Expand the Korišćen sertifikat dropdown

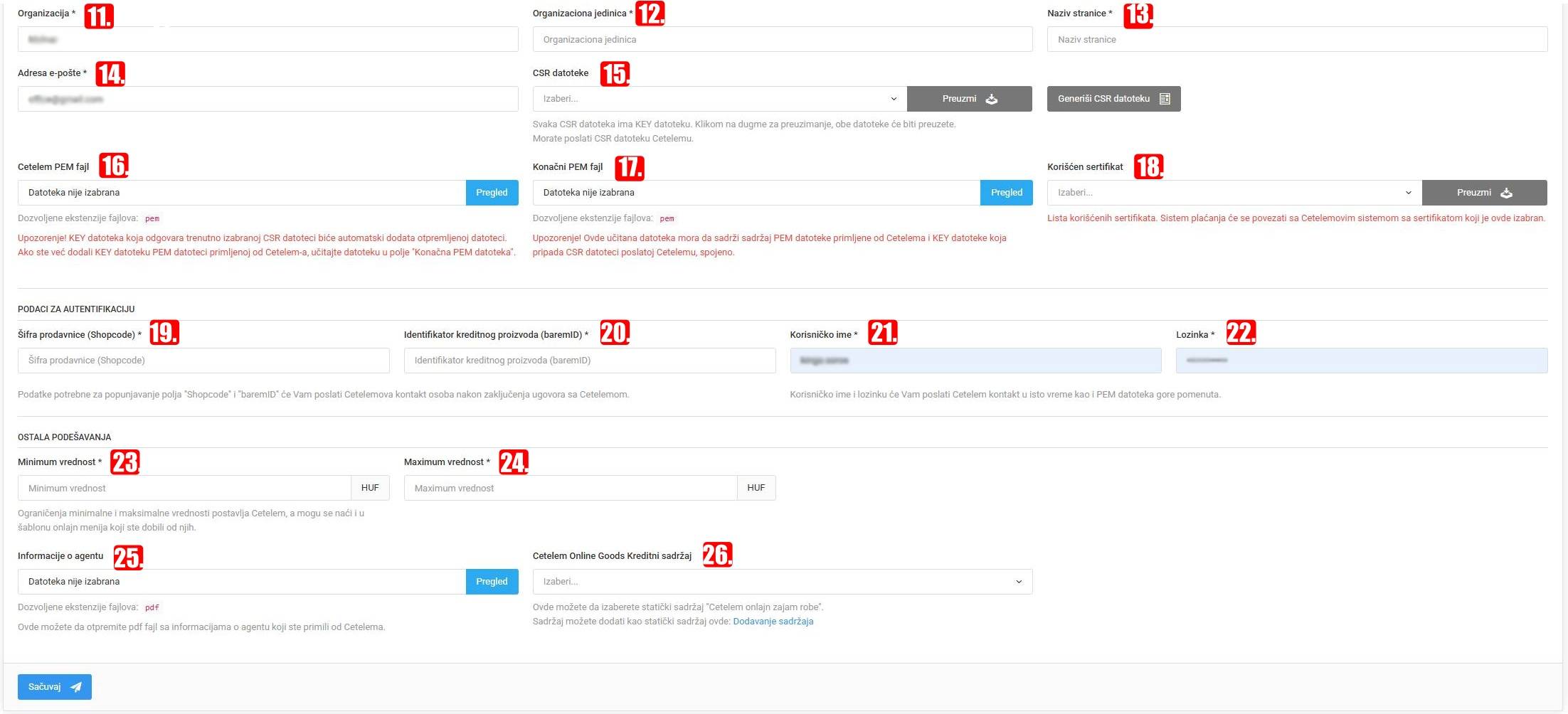tap(1234, 193)
